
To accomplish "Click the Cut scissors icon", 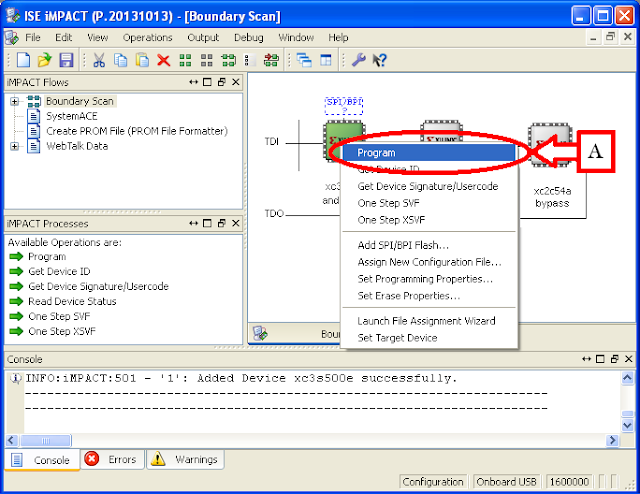I will [99, 60].
